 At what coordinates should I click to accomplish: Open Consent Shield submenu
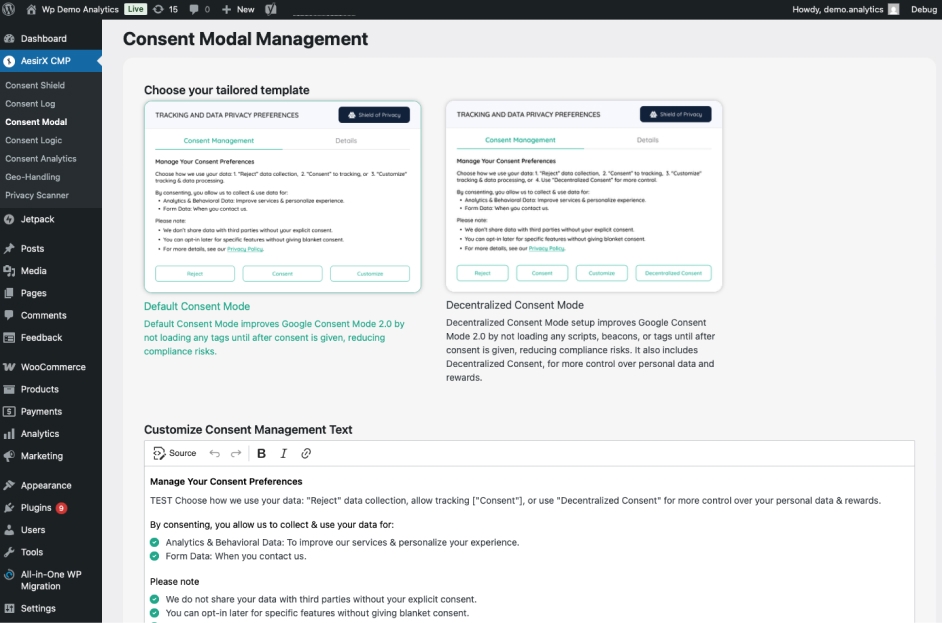coord(35,85)
